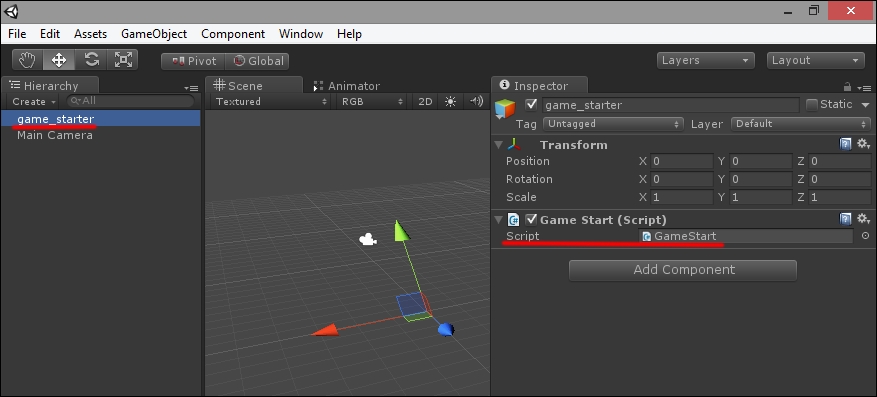
Task: Open the Create dropdown in Hierarchy
Action: point(35,101)
